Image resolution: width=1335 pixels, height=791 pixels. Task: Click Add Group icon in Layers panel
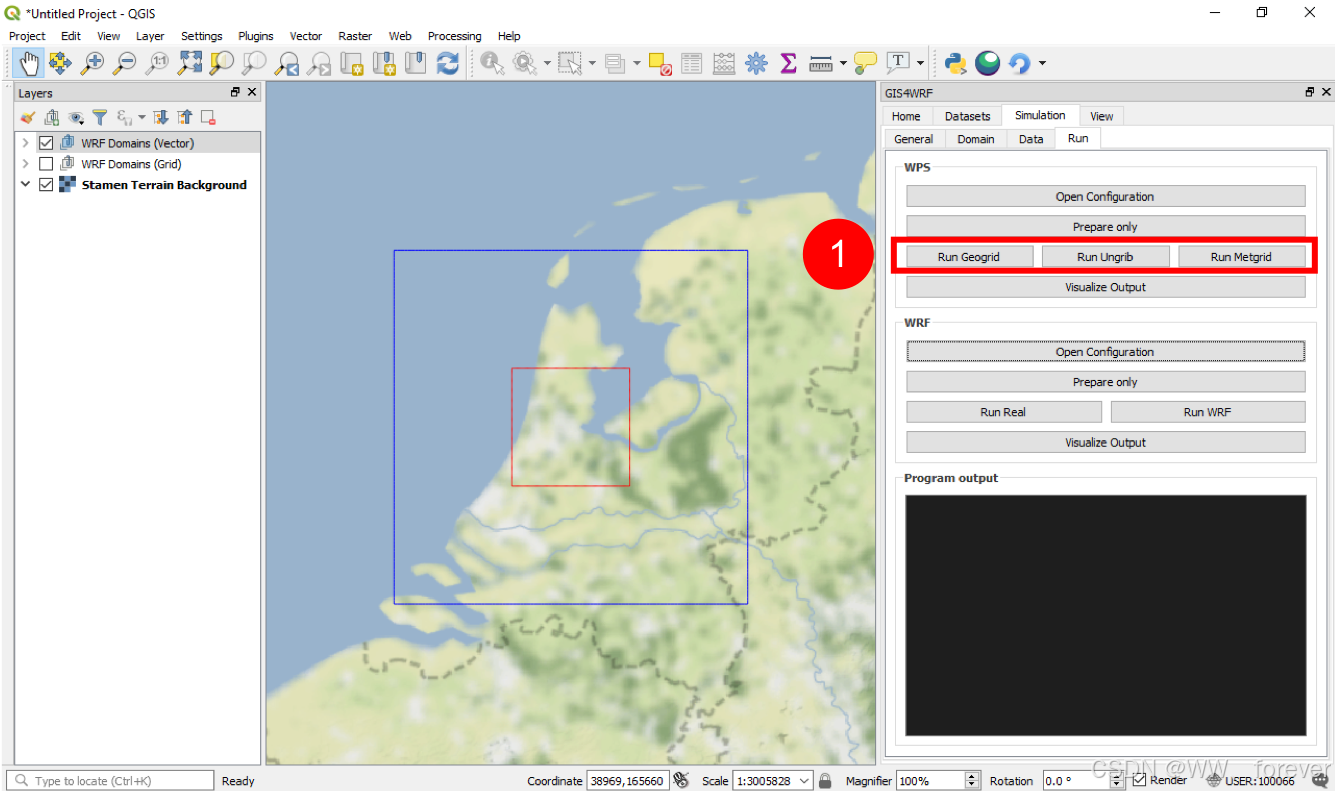tap(51, 118)
